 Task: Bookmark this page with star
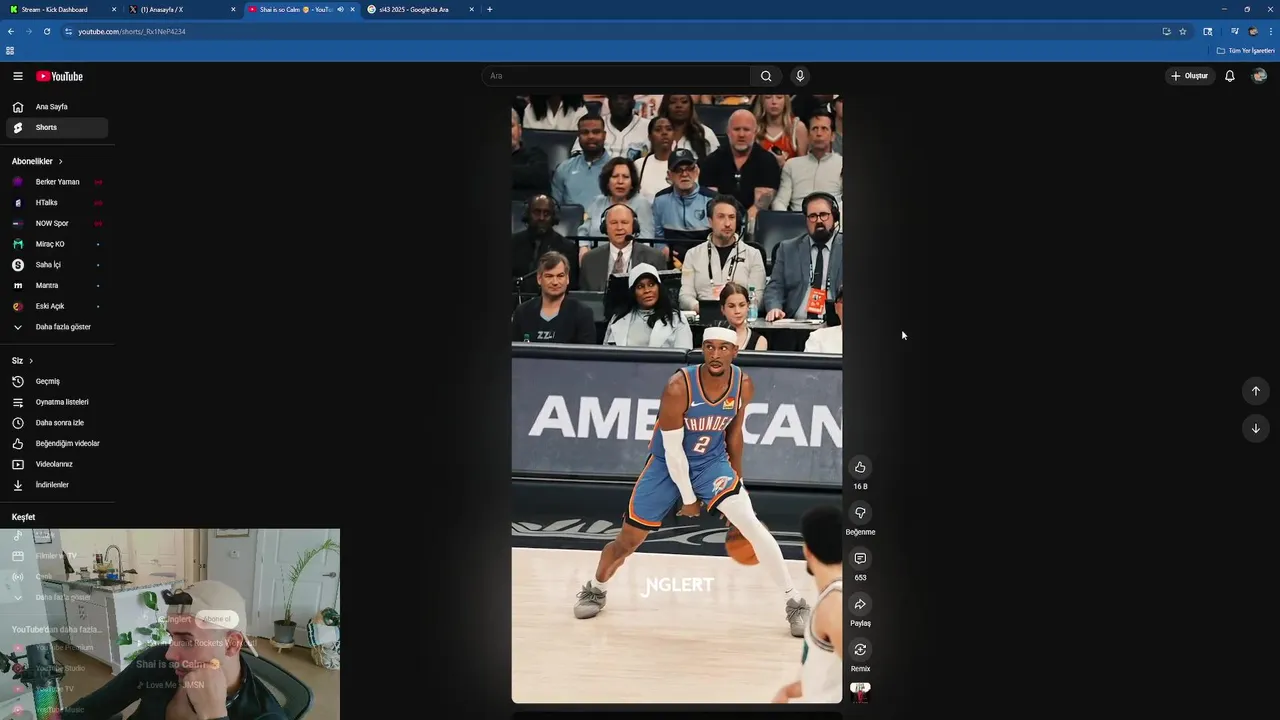(x=1182, y=31)
